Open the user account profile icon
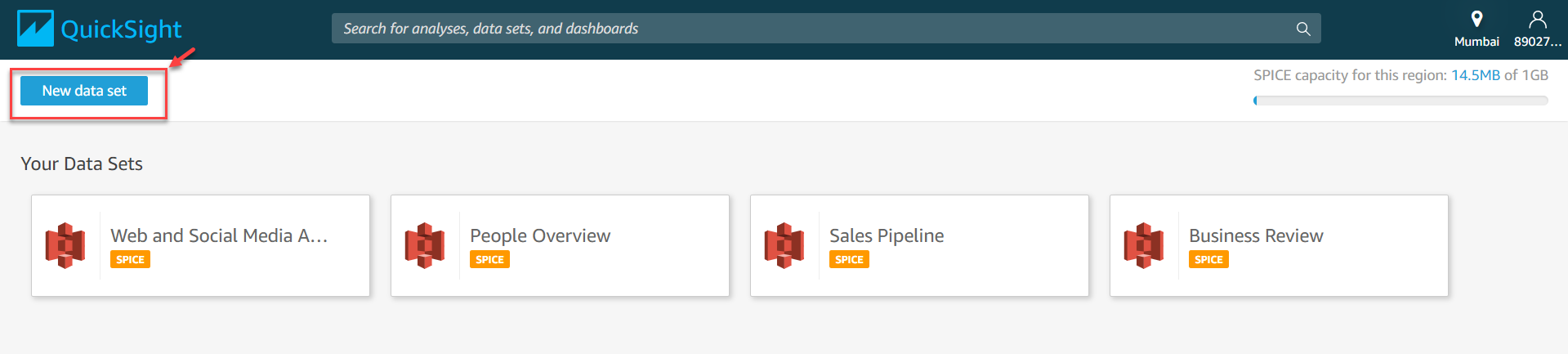1568x354 pixels. (x=1537, y=19)
